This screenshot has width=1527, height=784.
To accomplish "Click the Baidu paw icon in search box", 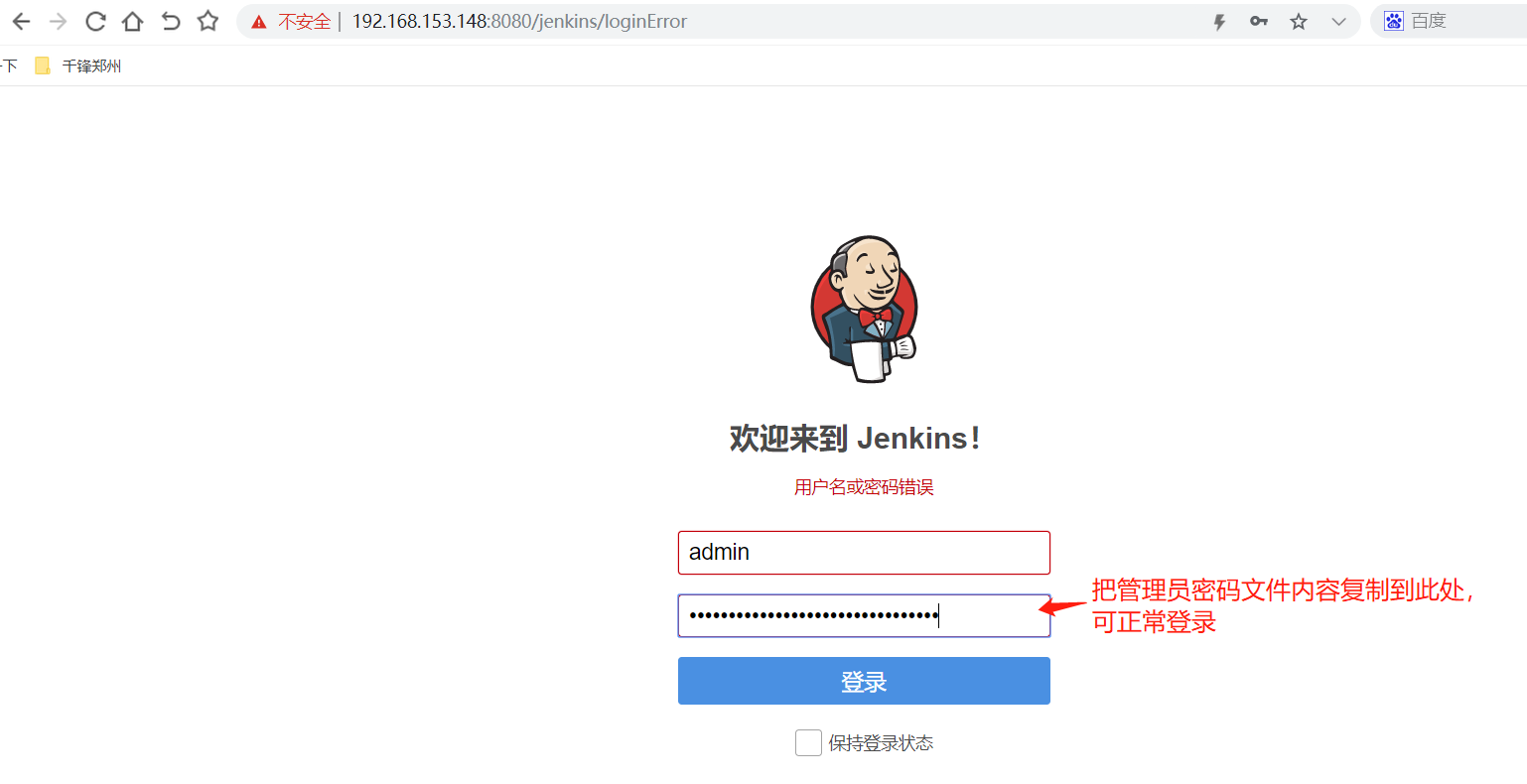I will click(1393, 20).
